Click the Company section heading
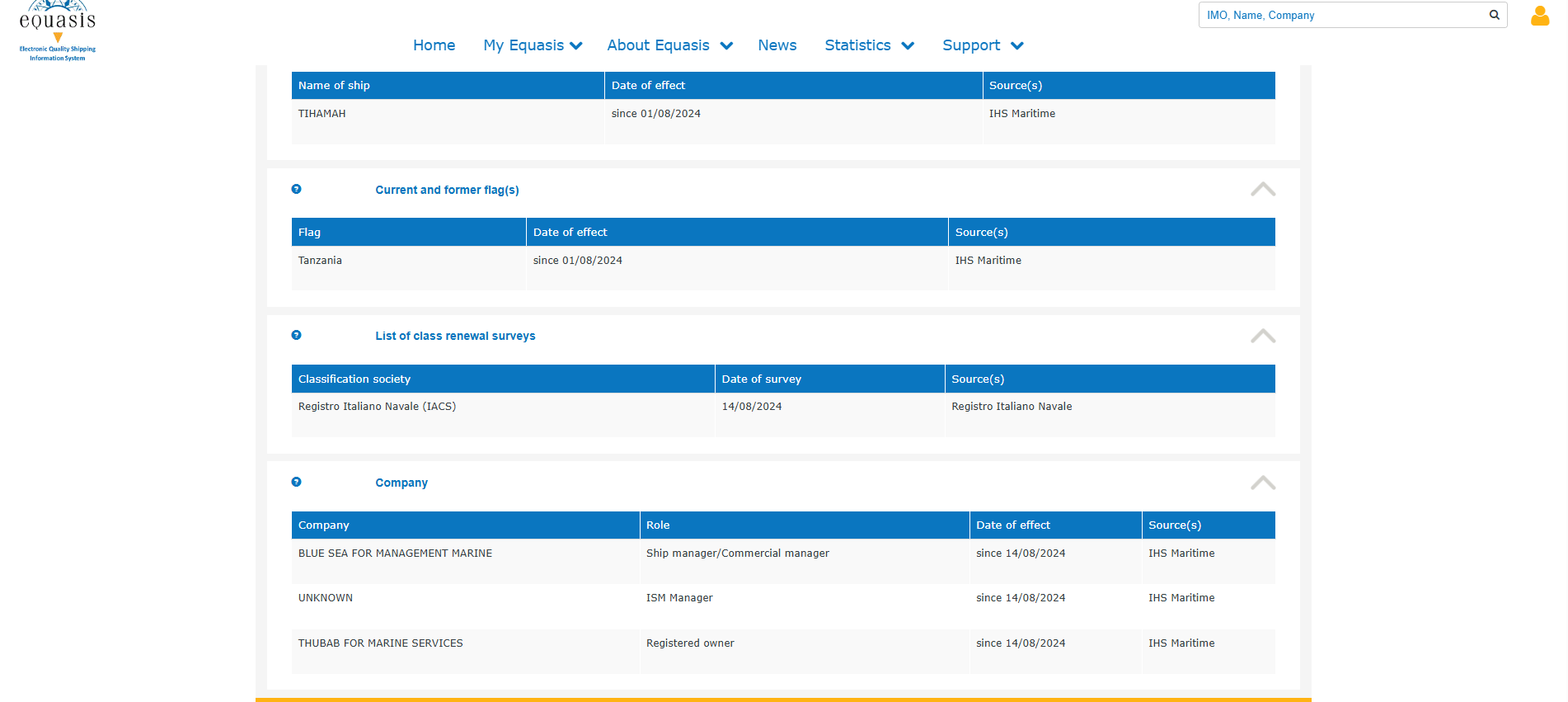The height and width of the screenshot is (702, 1568). coord(401,483)
